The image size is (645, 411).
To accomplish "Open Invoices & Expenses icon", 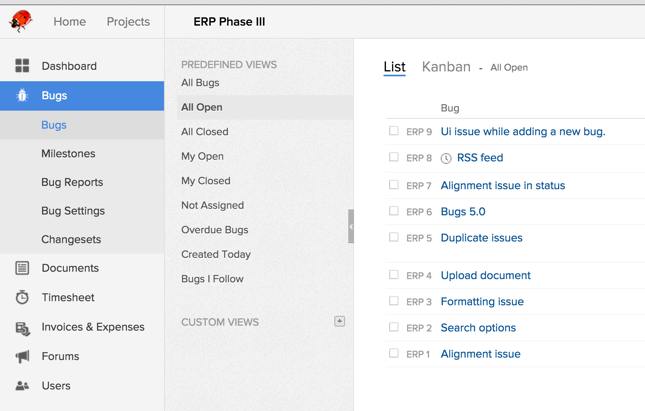I will (22, 327).
